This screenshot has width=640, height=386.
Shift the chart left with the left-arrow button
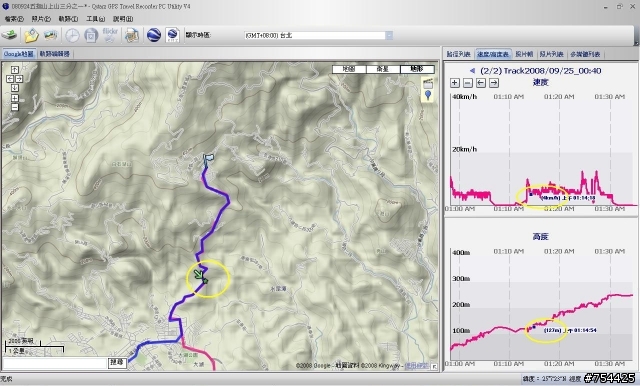click(481, 83)
